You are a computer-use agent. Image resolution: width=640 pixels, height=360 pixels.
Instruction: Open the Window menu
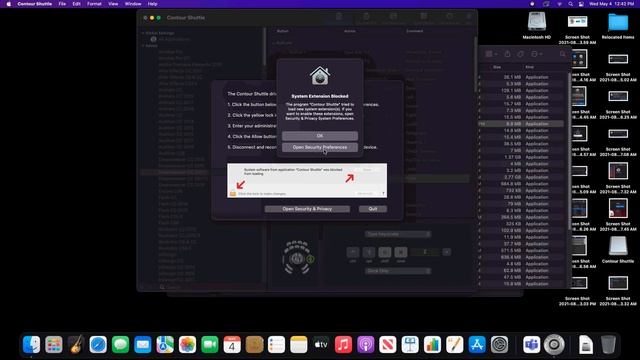click(x=133, y=4)
